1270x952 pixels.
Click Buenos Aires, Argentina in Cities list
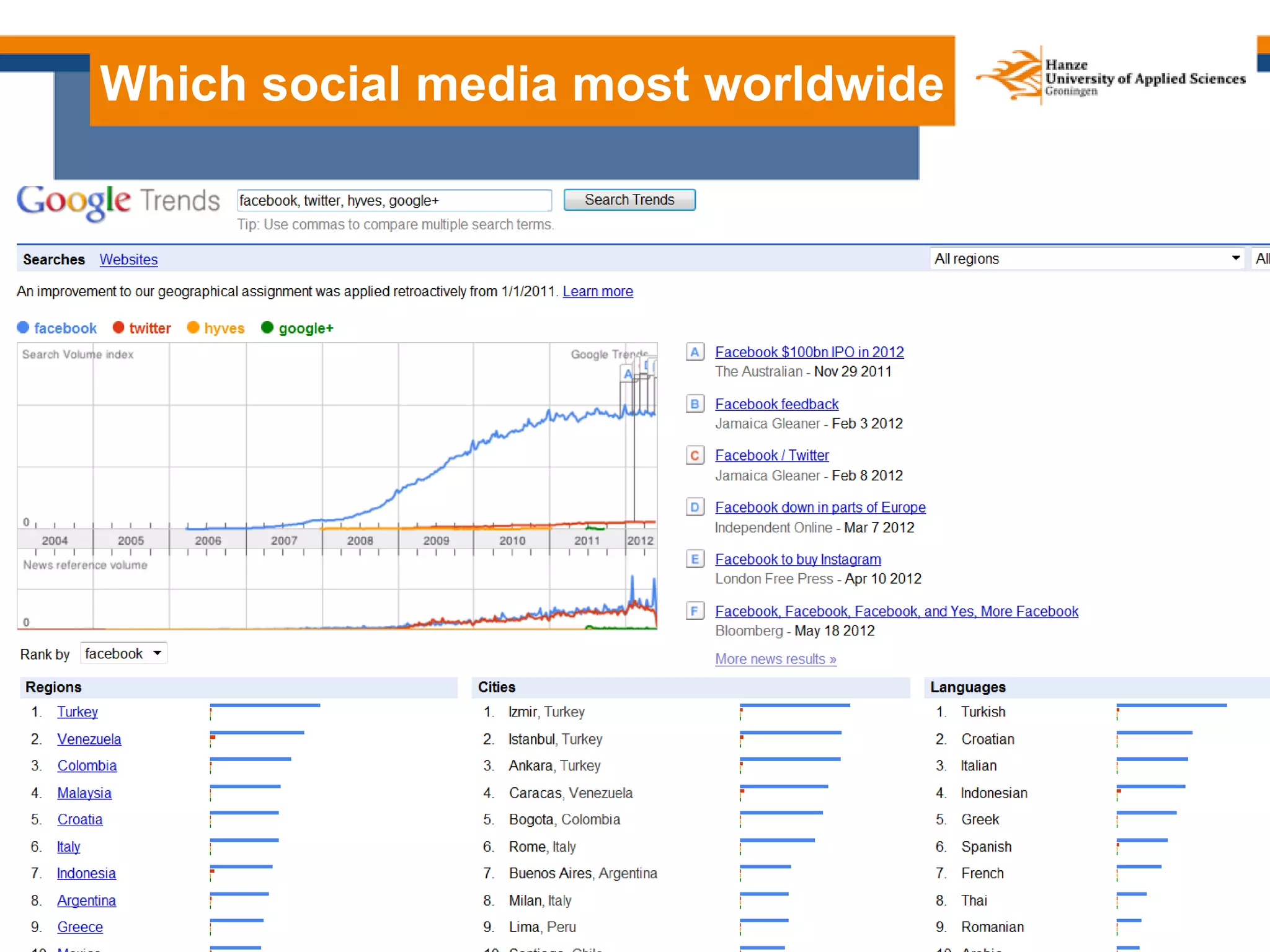(583, 873)
